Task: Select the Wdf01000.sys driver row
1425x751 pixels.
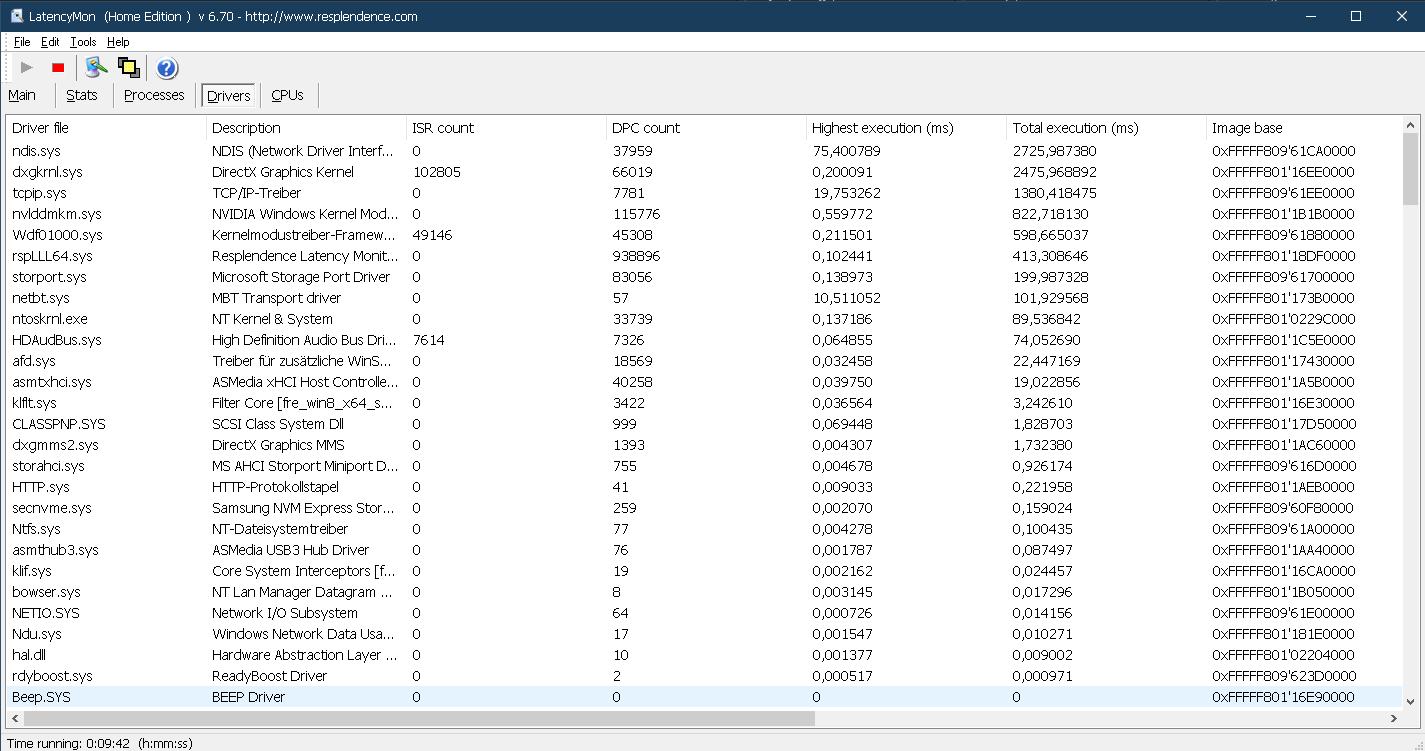Action: click(x=704, y=235)
